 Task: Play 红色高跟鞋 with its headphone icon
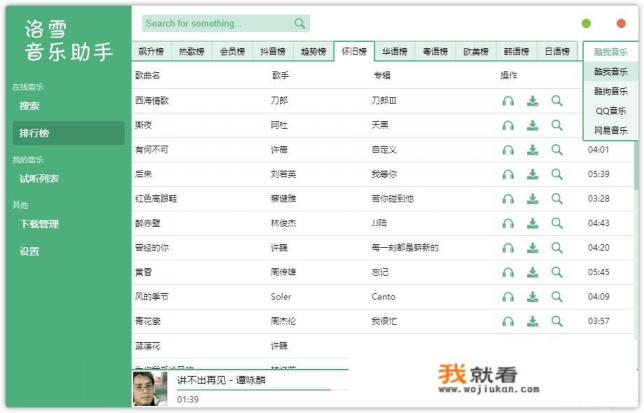pos(508,199)
